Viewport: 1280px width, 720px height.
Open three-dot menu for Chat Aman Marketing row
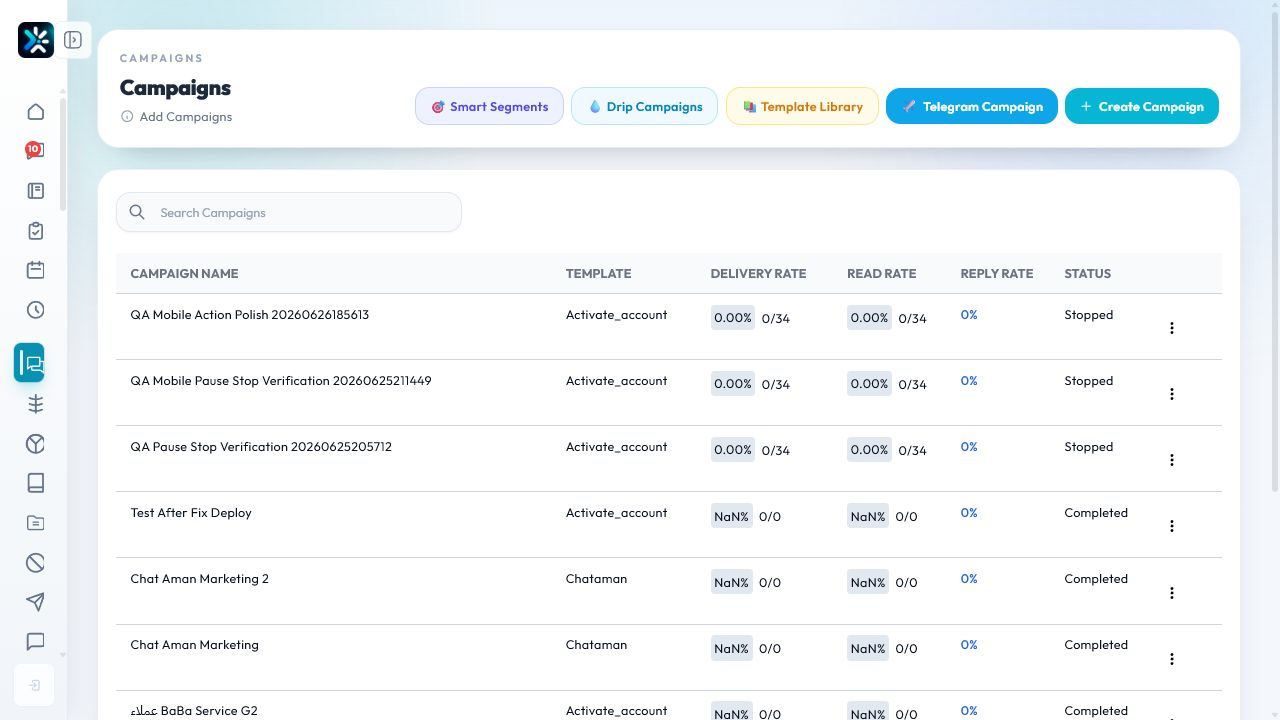pyautogui.click(x=1172, y=659)
